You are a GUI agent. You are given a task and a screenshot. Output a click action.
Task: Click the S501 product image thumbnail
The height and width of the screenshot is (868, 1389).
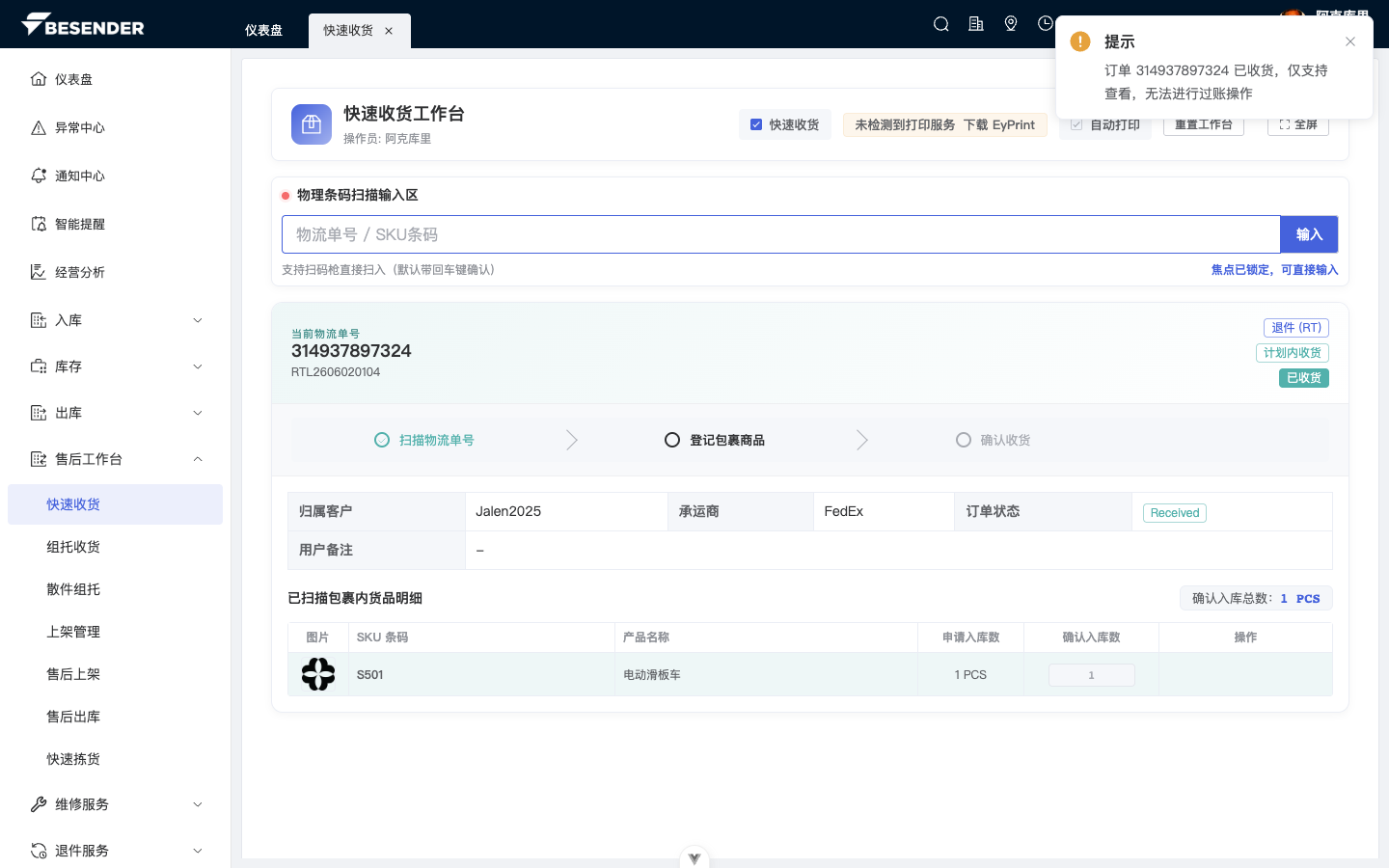[x=318, y=674]
